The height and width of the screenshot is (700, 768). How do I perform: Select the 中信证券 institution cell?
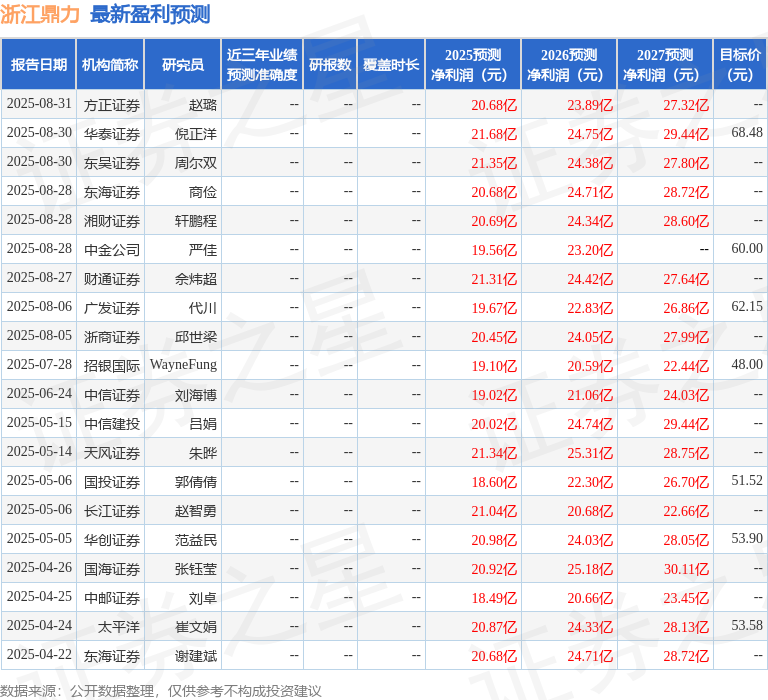[112, 395]
